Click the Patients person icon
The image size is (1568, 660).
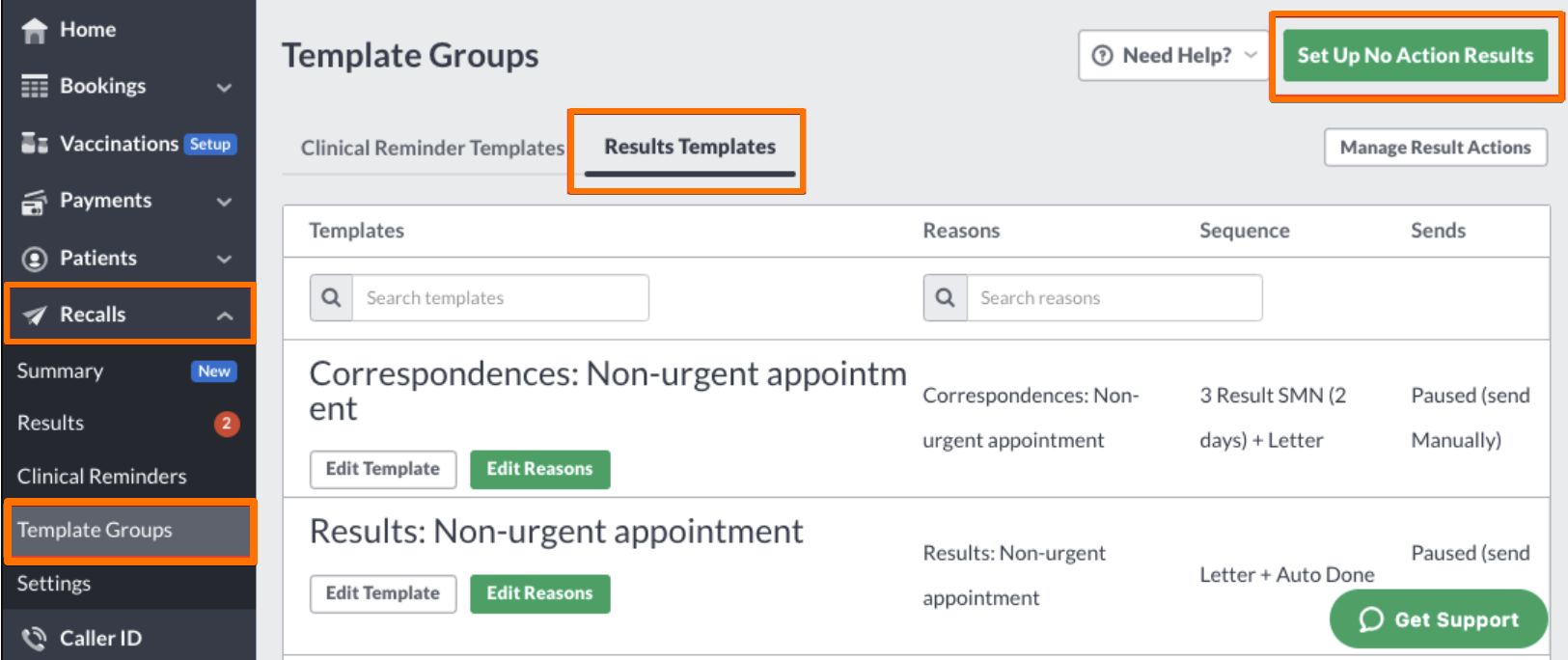(35, 259)
